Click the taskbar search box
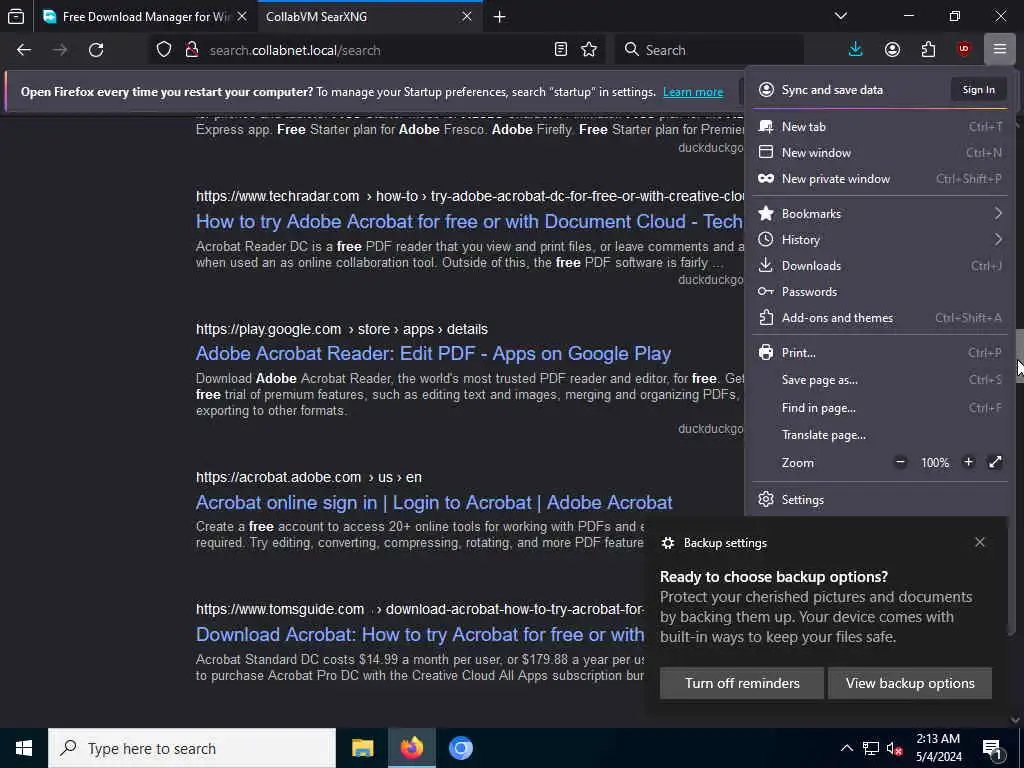 point(192,748)
